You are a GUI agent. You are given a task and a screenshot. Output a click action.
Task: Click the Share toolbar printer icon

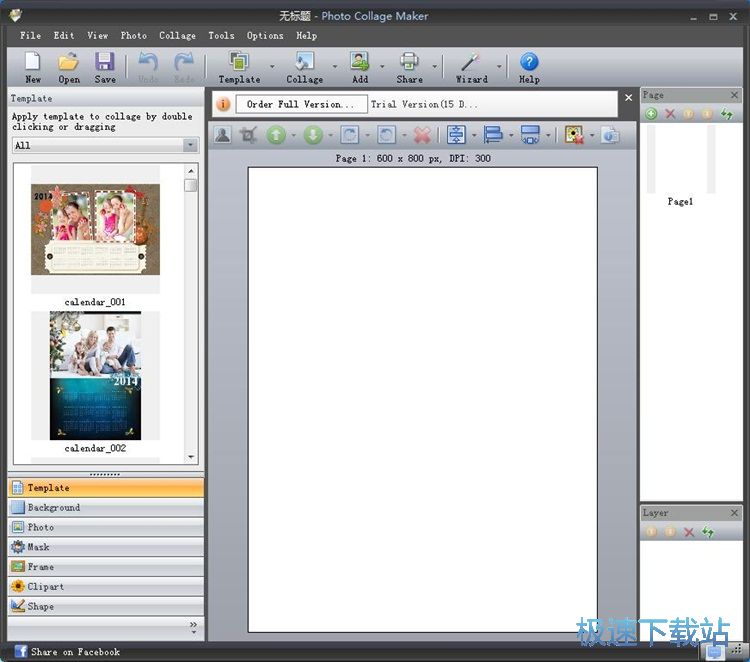click(x=409, y=63)
